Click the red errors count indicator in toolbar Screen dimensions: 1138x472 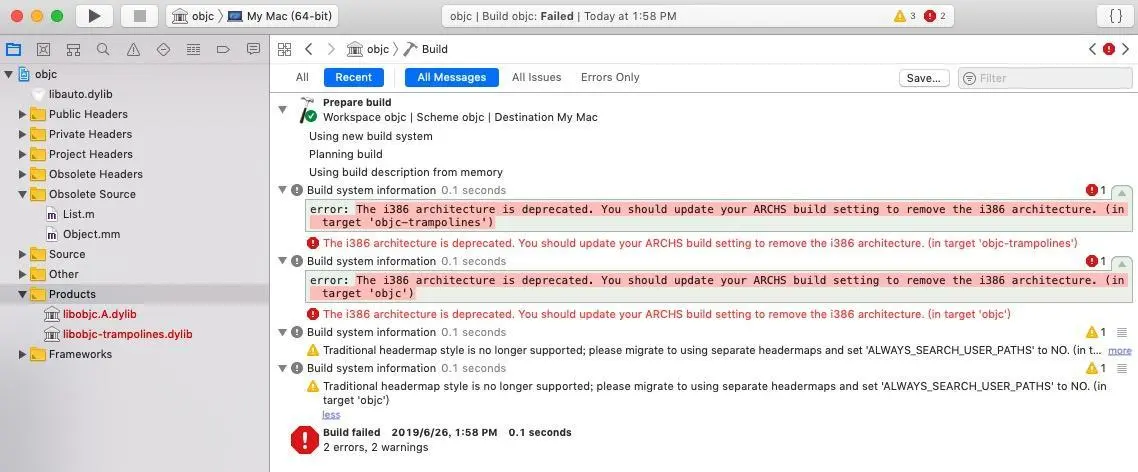point(935,16)
